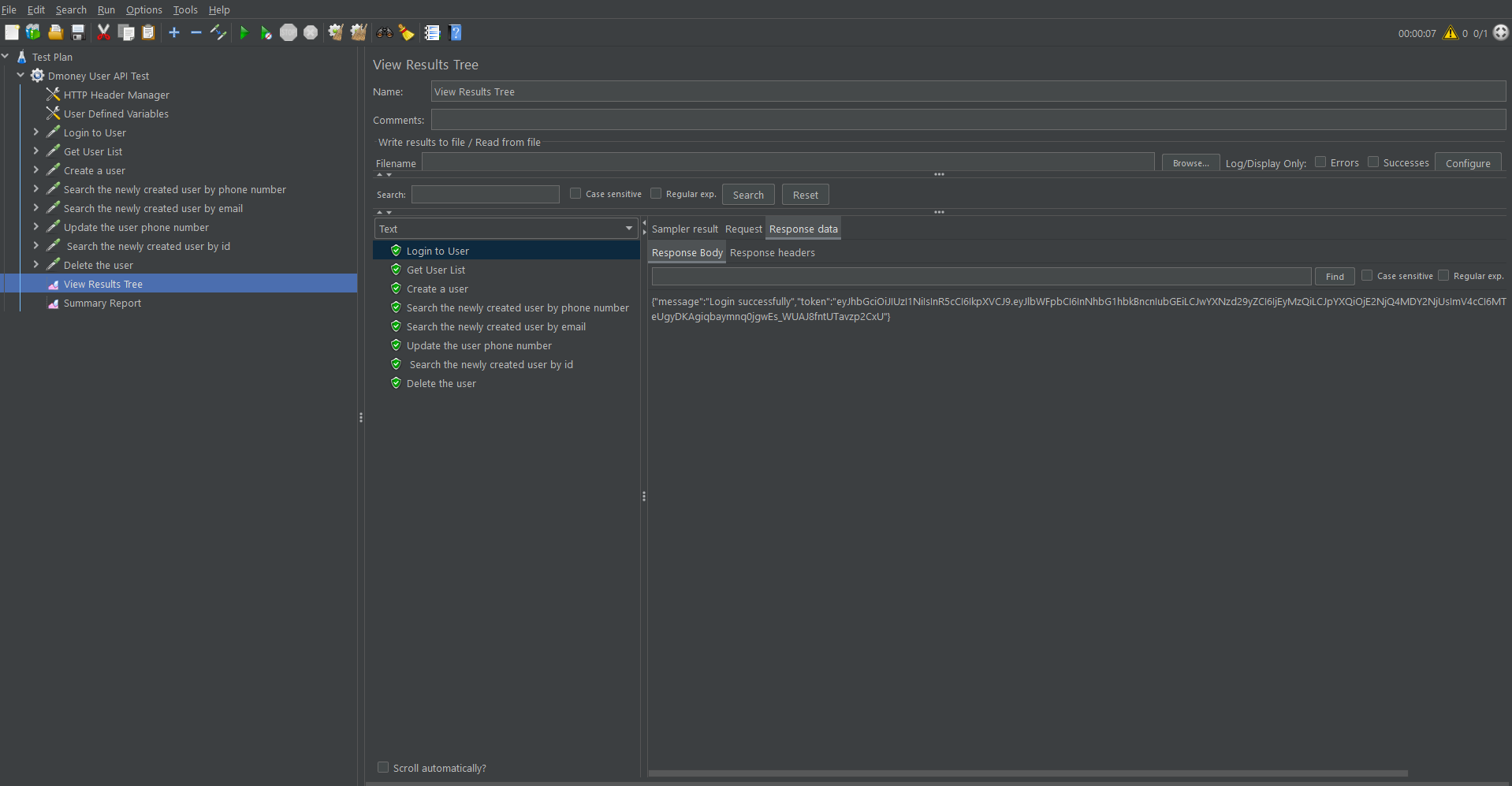Collapse all nodes with minus icon
The image size is (1512, 786).
pyautogui.click(x=196, y=32)
